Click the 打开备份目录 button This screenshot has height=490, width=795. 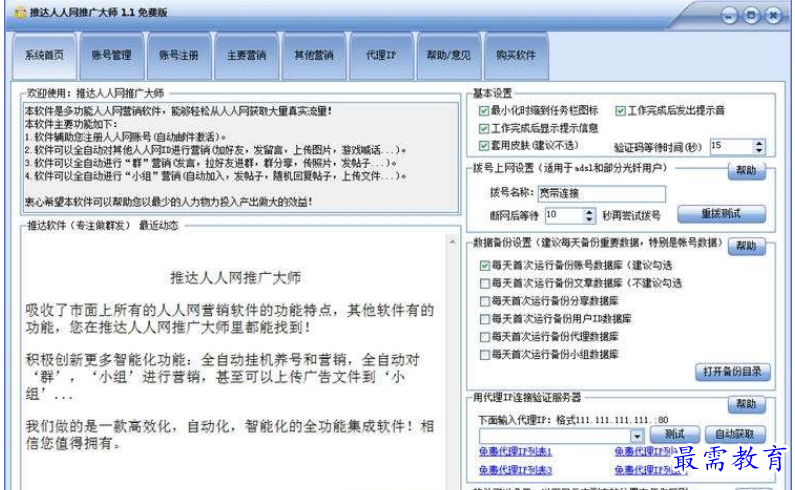click(x=733, y=372)
